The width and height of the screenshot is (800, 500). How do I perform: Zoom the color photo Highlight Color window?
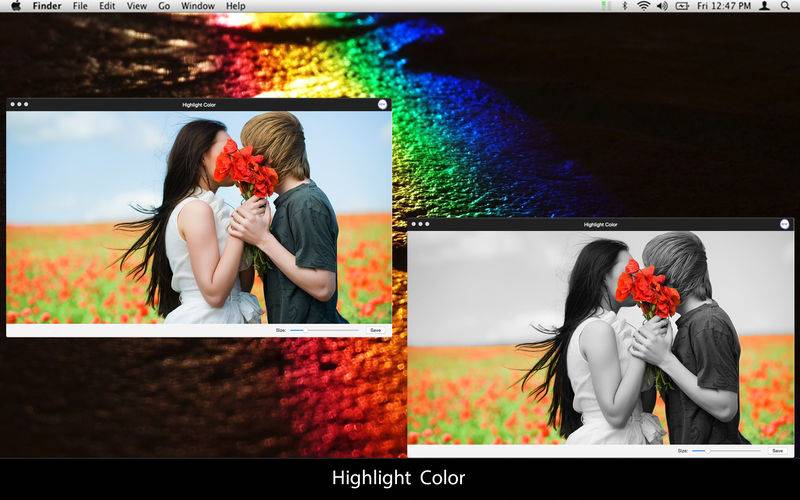[x=26, y=104]
